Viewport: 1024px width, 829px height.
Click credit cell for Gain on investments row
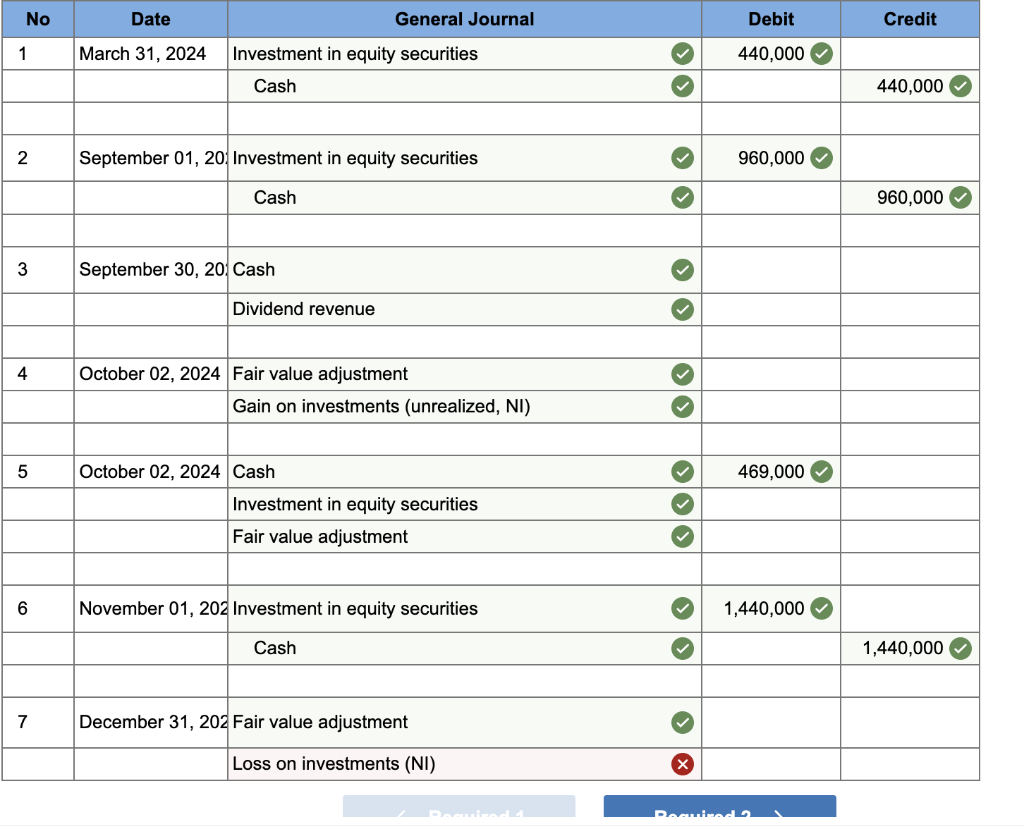[910, 407]
